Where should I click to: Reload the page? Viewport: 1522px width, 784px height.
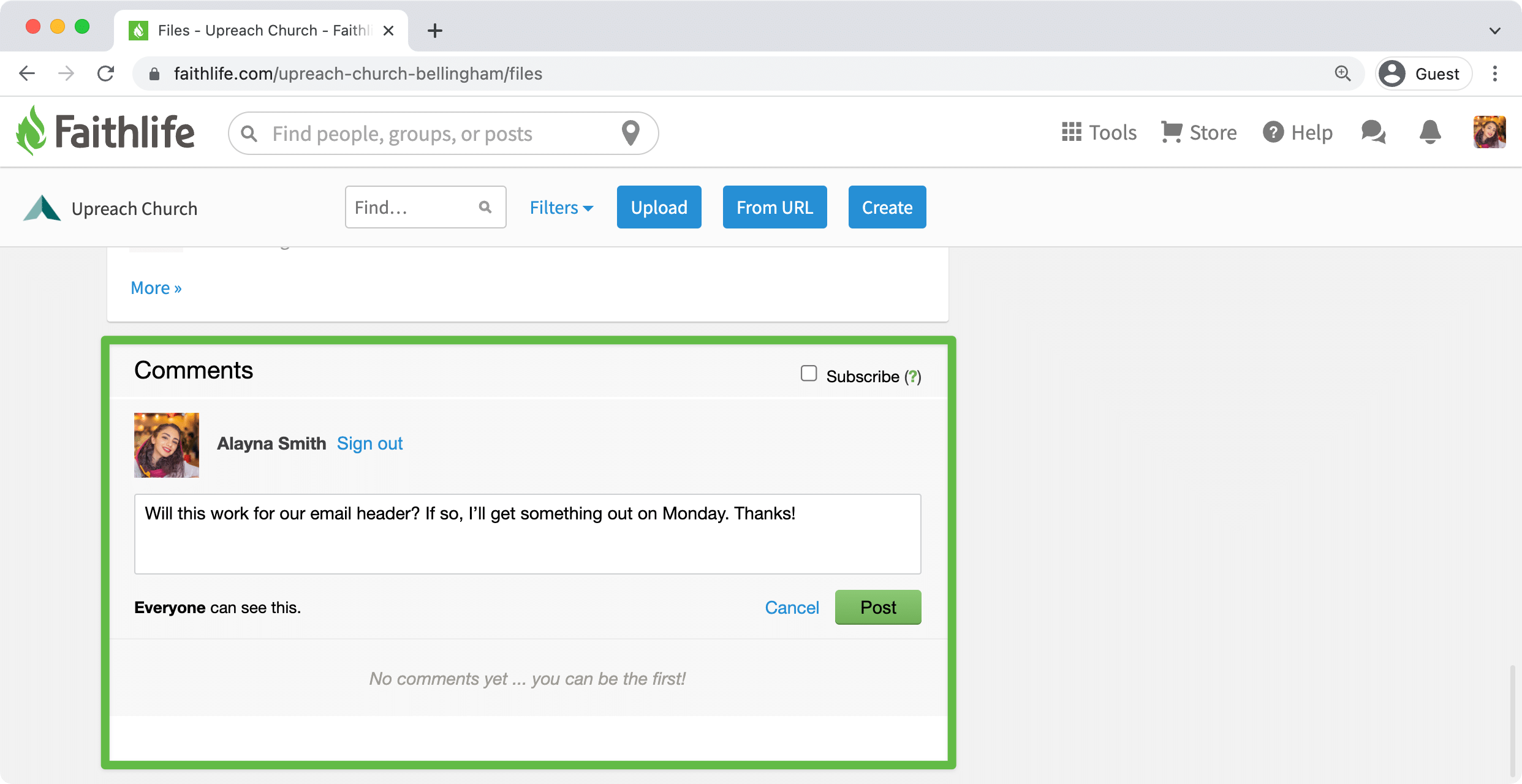pyautogui.click(x=106, y=73)
